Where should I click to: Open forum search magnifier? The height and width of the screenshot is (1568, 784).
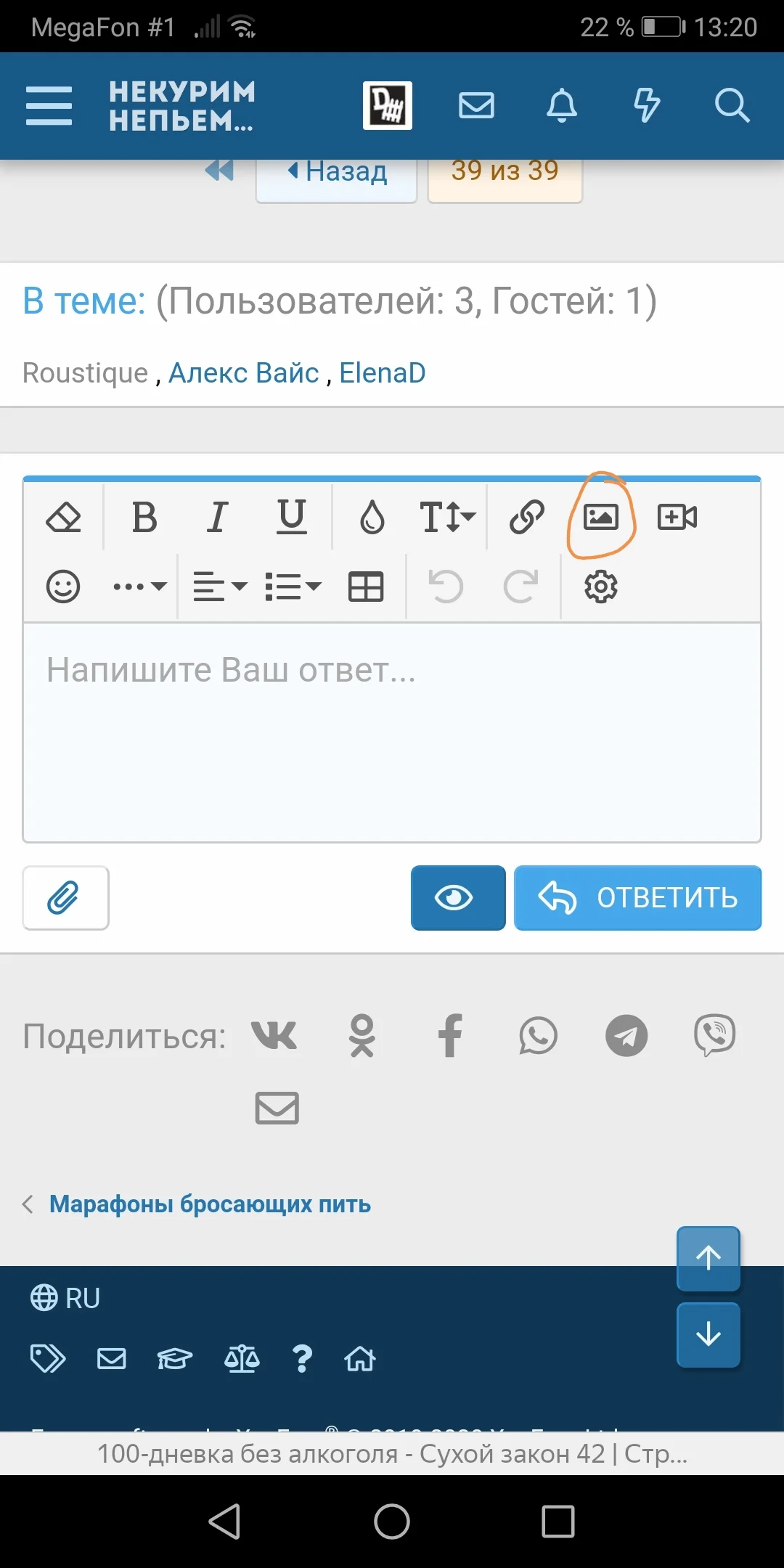[x=732, y=106]
